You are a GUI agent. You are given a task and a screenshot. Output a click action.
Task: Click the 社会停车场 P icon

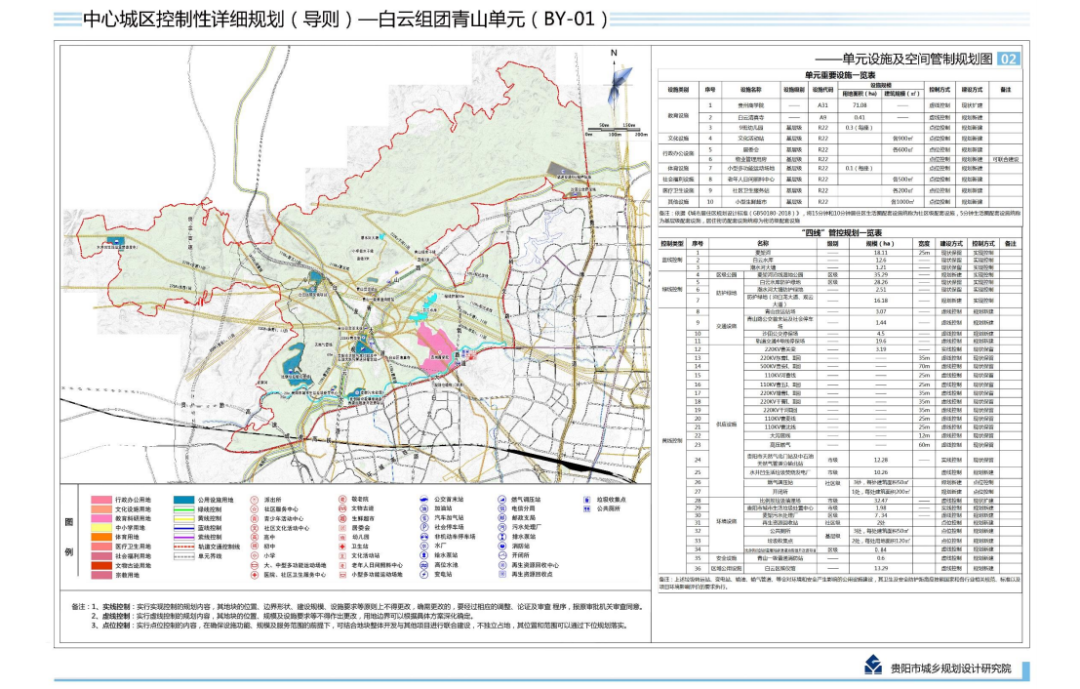click(x=425, y=527)
